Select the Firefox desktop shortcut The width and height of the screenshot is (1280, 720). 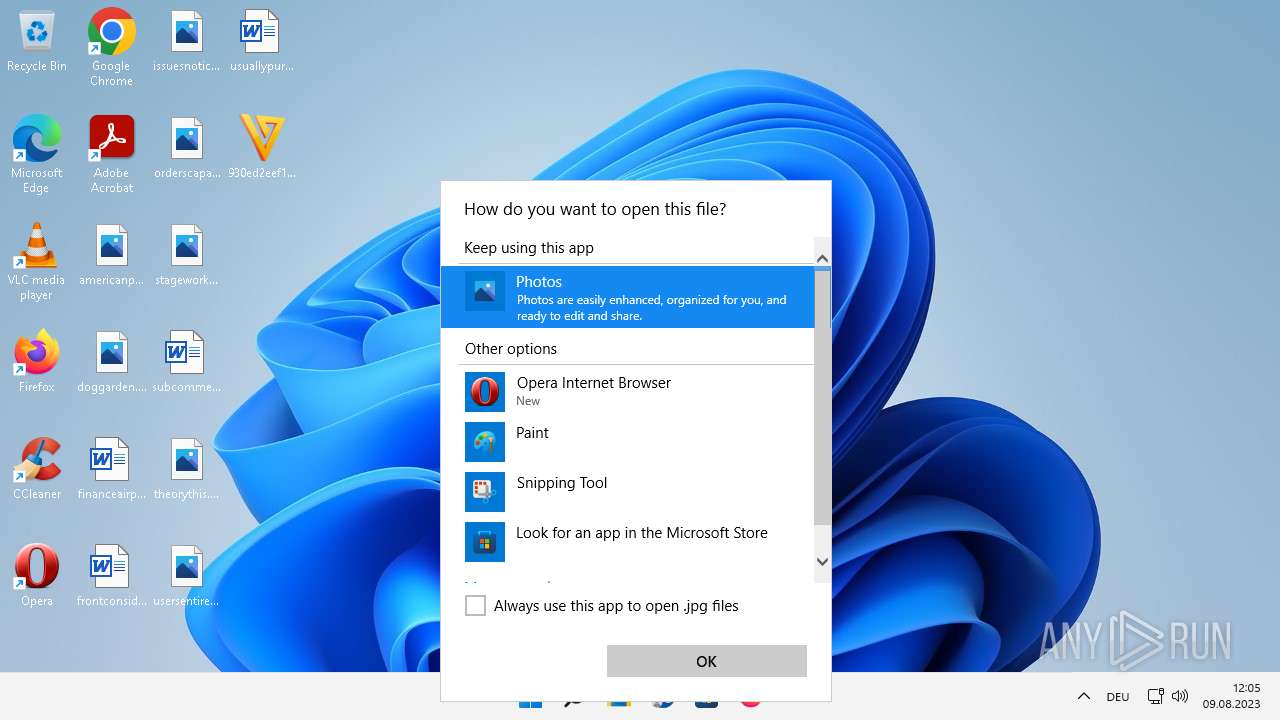[37, 361]
